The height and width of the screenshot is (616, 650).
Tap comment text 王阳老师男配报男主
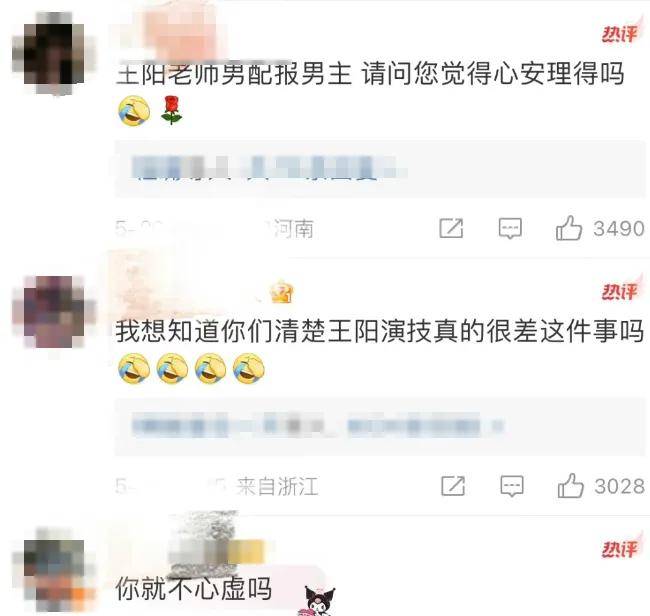(234, 74)
